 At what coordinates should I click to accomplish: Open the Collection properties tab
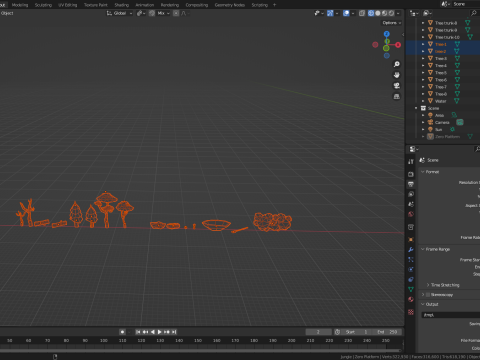point(411,227)
